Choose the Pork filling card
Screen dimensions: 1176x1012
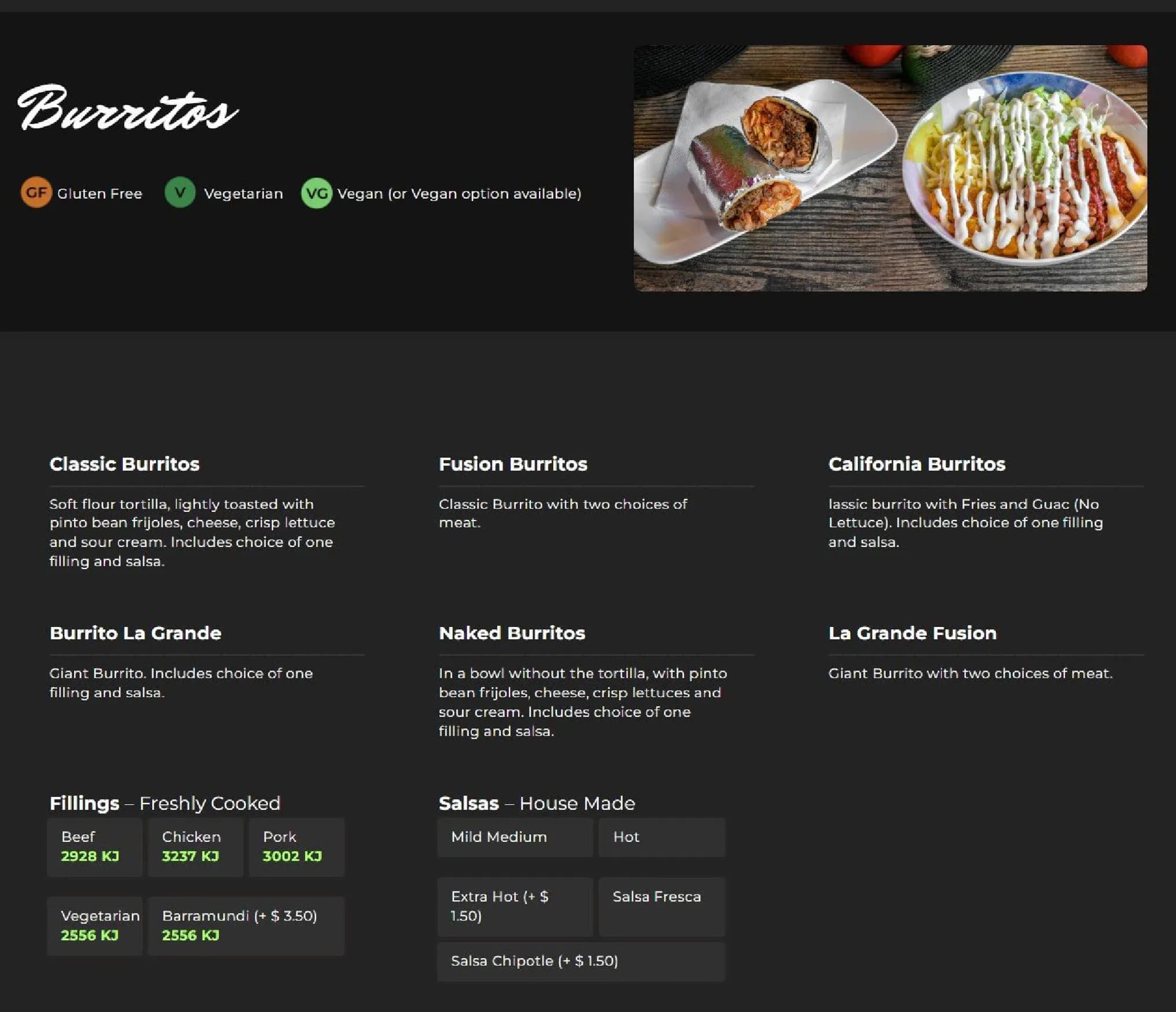click(x=296, y=847)
